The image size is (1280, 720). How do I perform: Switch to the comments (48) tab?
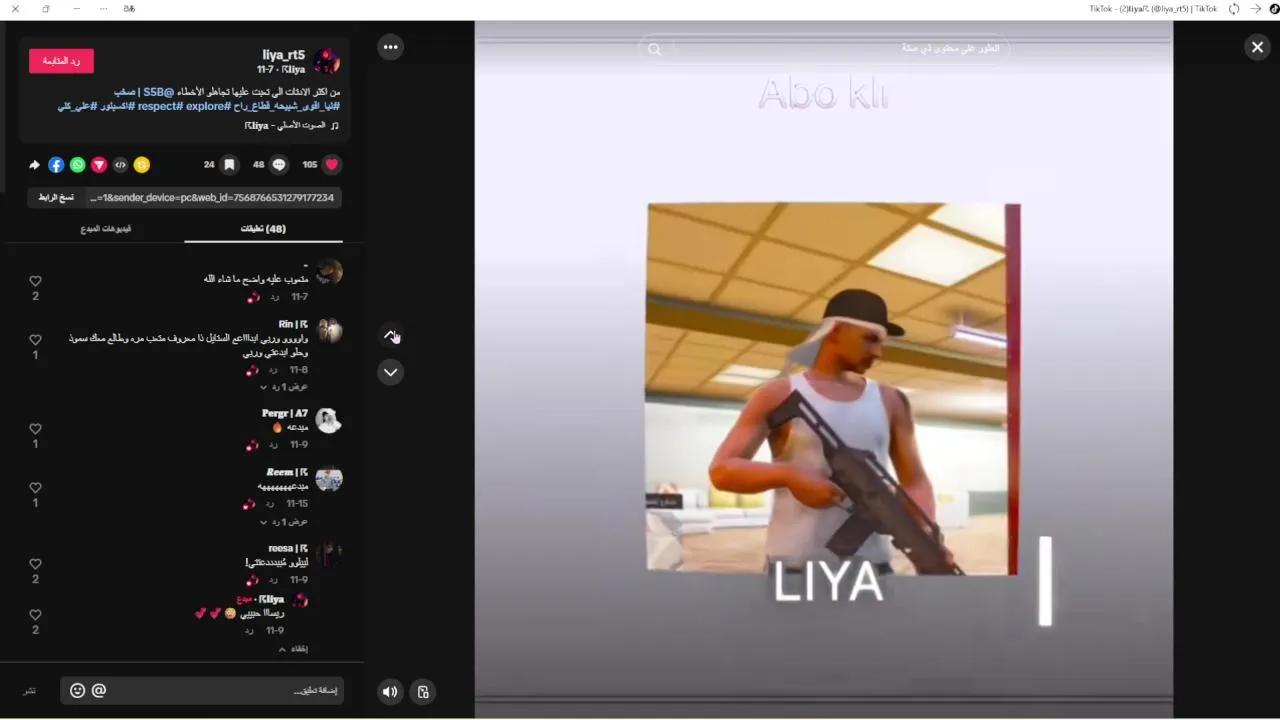[x=263, y=229]
